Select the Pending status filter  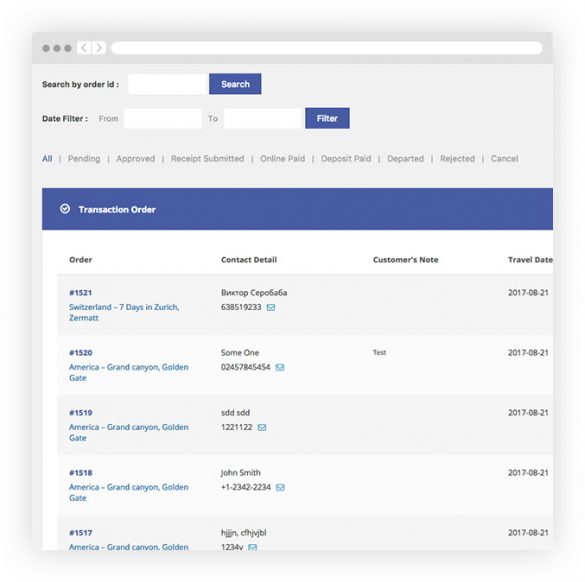point(84,159)
